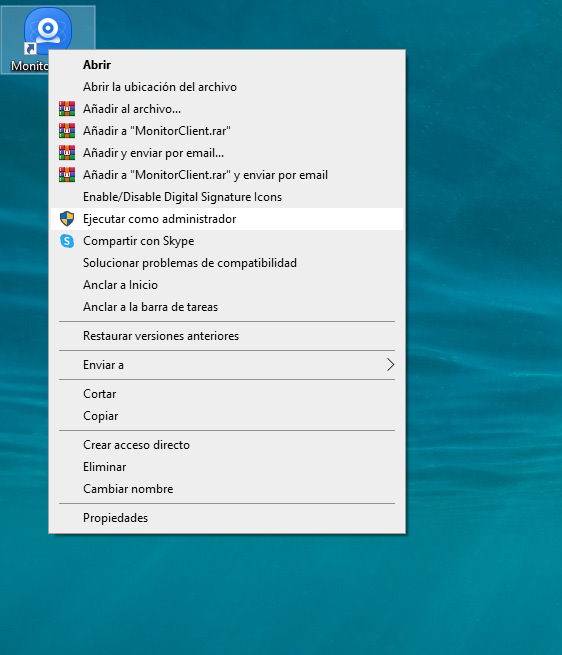The width and height of the screenshot is (562, 655).
Task: Run with 'Ejecutar como administrador'
Action: [x=227, y=219]
